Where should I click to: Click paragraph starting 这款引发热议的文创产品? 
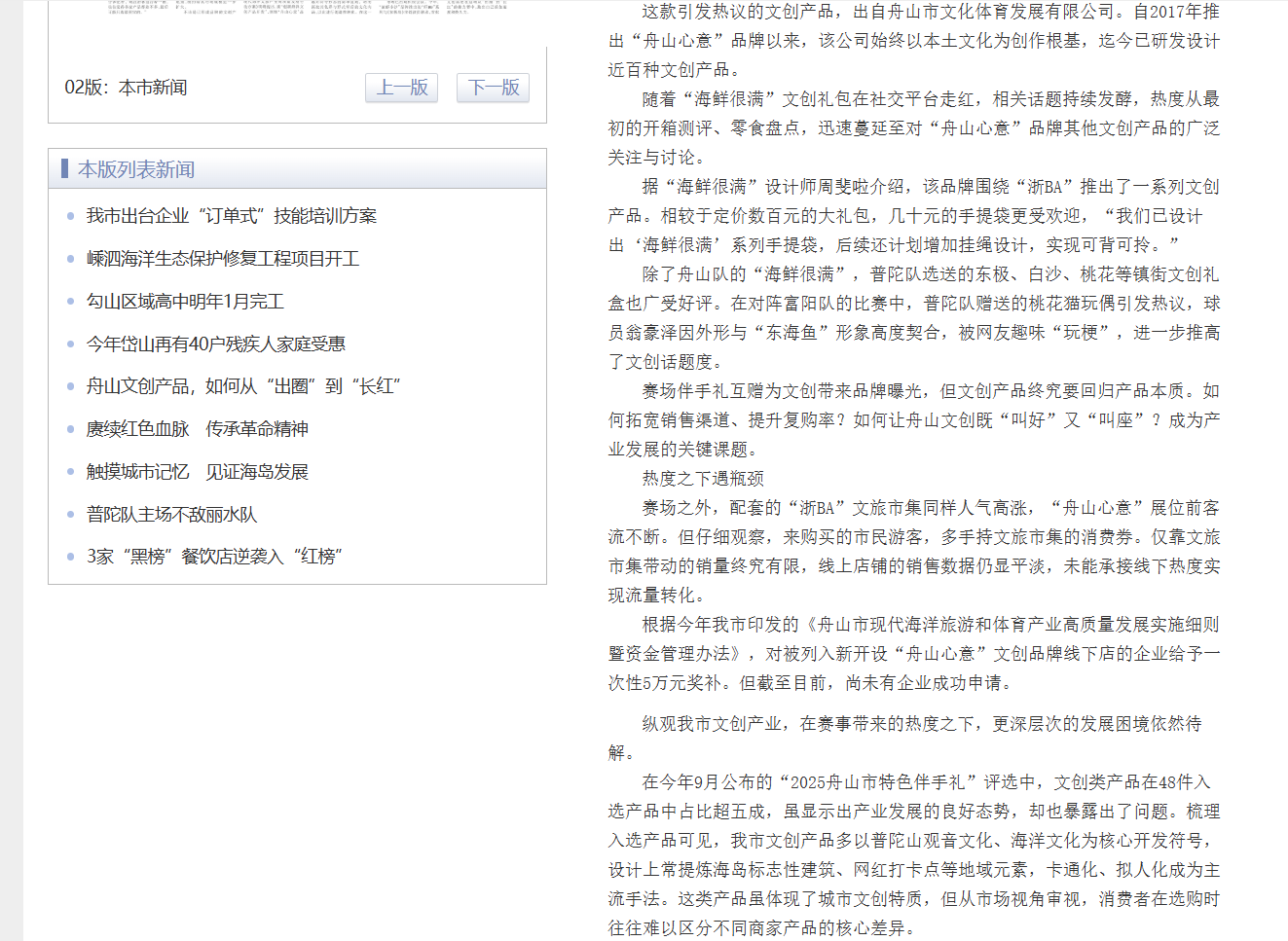coord(913,41)
